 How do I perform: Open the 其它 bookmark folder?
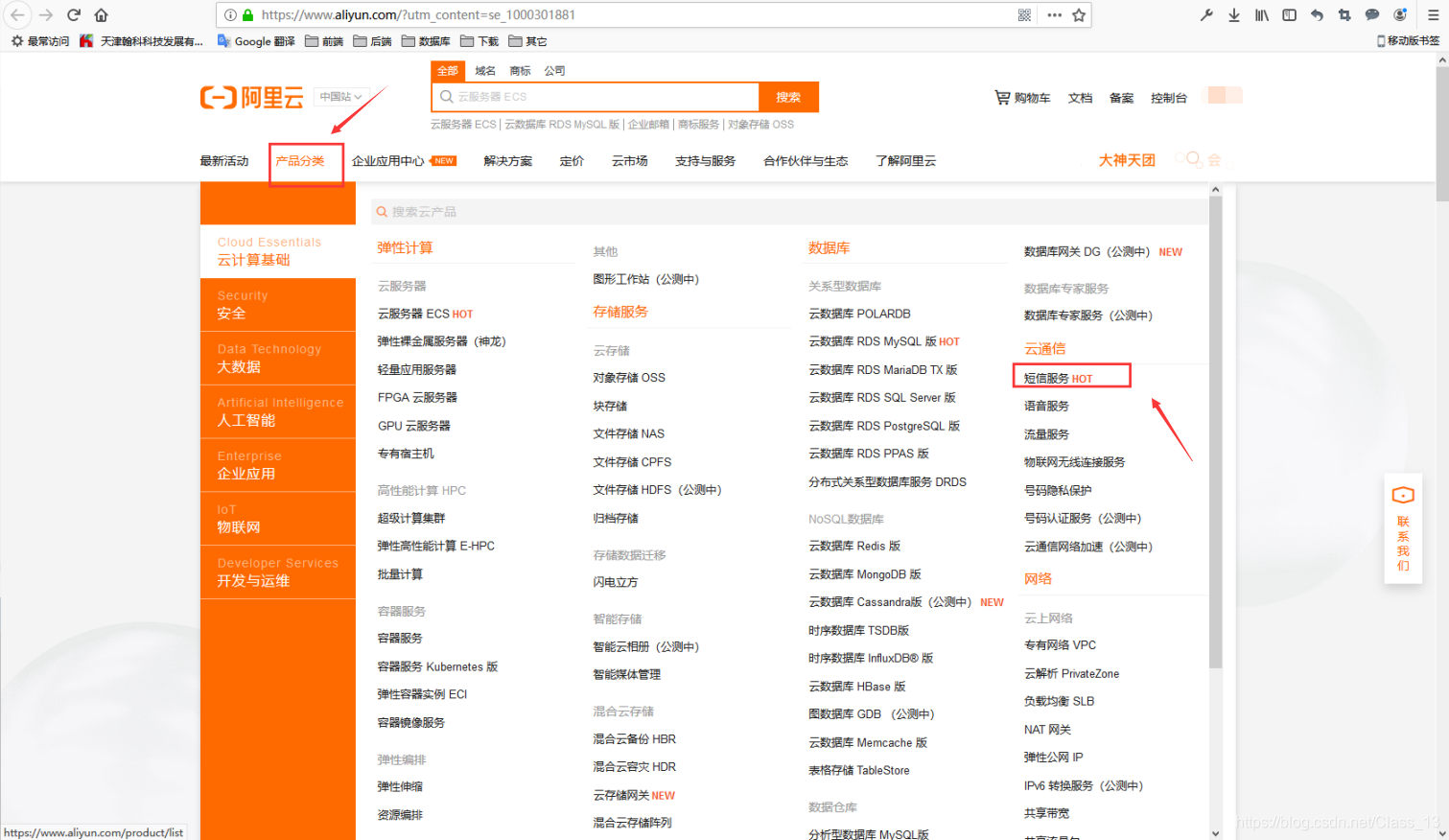coord(527,41)
